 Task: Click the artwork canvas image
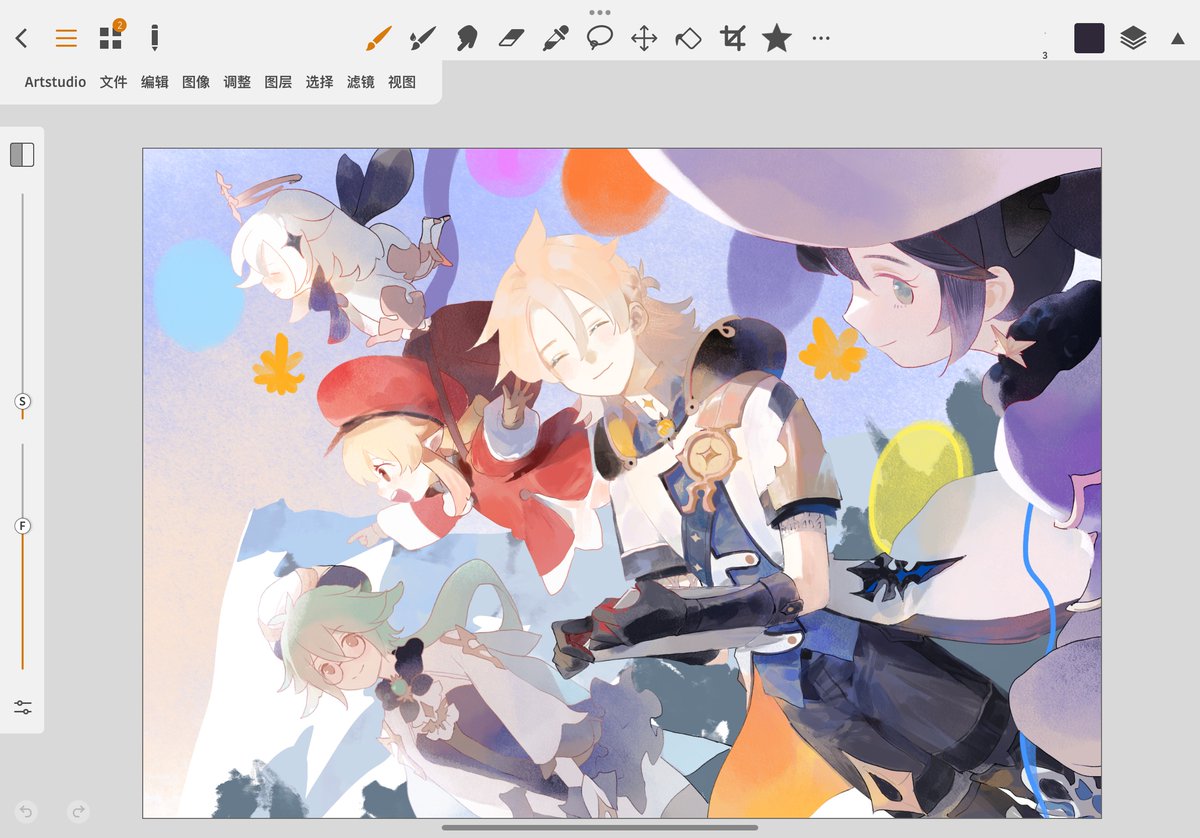coord(622,483)
